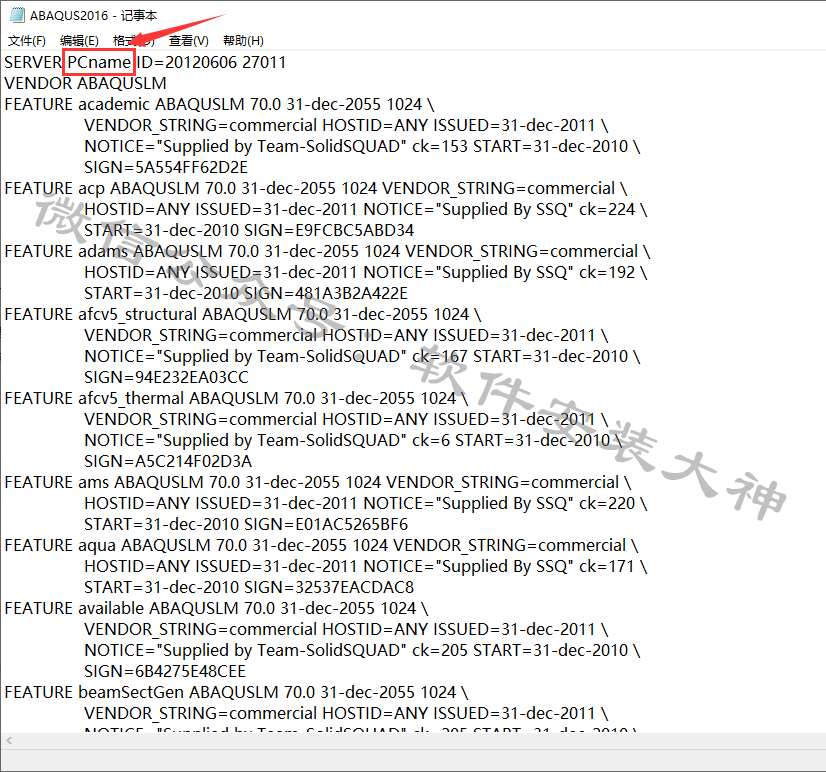Open the 帮助(H) menu
826x772 pixels.
243,41
